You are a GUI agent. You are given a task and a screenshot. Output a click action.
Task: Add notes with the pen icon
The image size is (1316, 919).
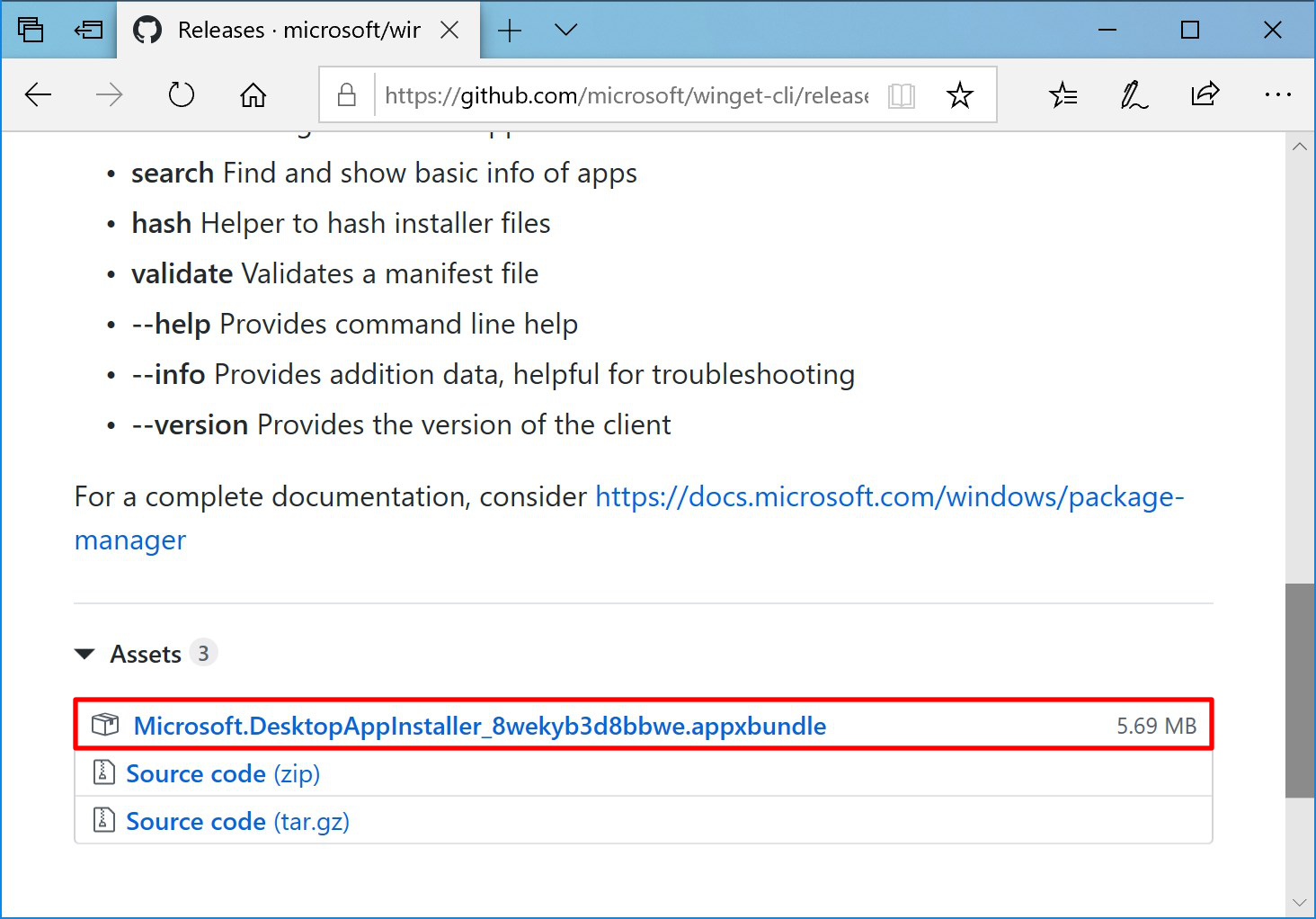[1134, 94]
